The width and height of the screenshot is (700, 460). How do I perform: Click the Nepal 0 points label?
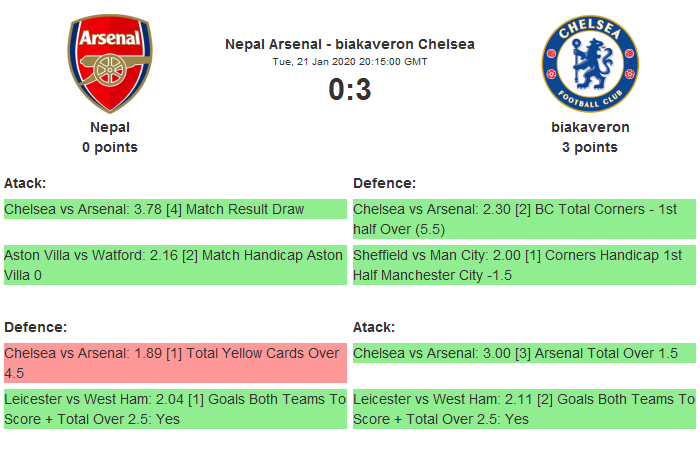point(110,147)
